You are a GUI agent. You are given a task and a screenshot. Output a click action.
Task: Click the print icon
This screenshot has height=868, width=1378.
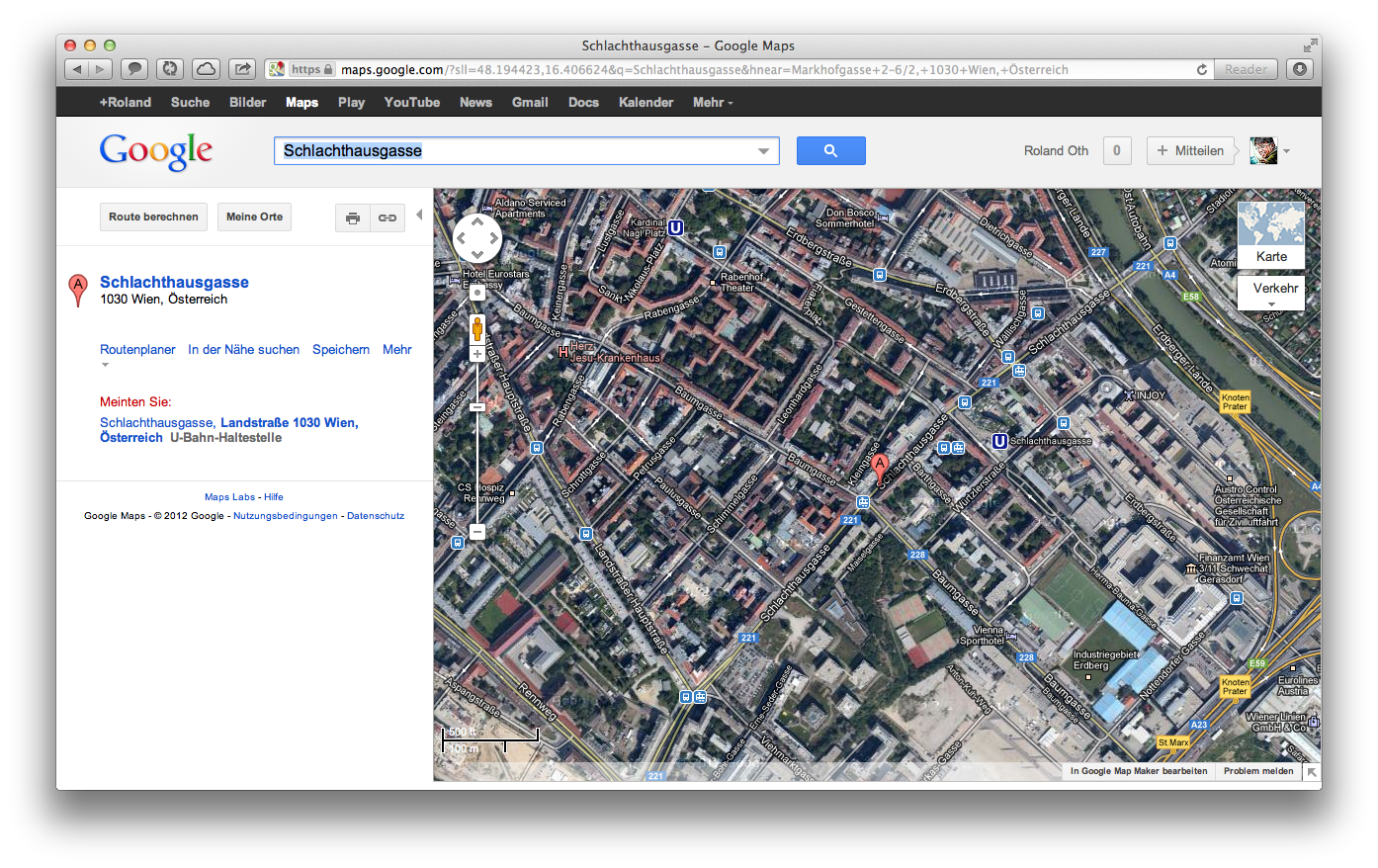(x=353, y=217)
